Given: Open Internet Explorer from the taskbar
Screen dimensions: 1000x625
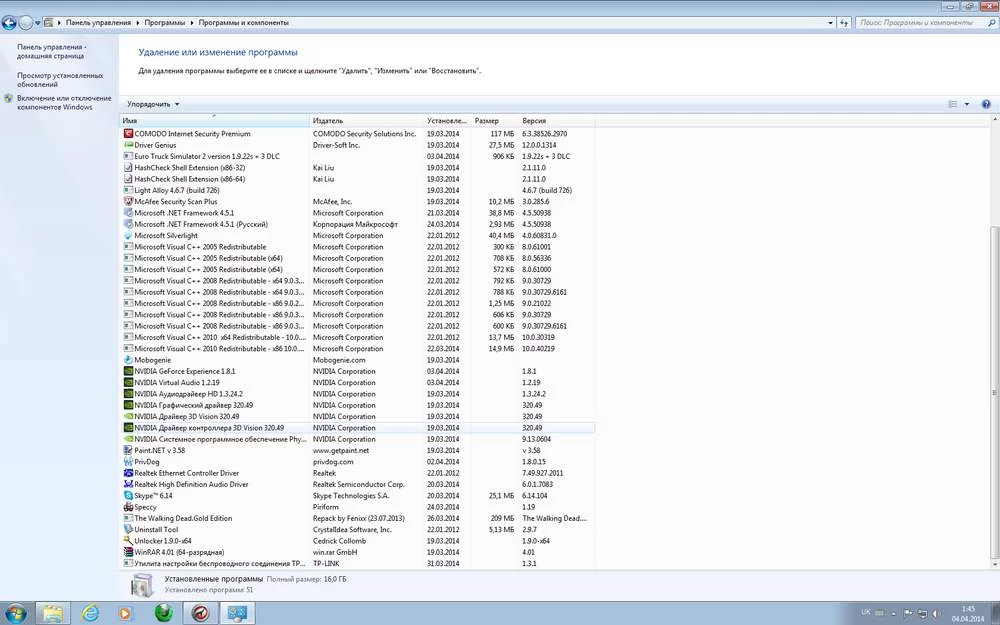Looking at the screenshot, I should click(91, 612).
